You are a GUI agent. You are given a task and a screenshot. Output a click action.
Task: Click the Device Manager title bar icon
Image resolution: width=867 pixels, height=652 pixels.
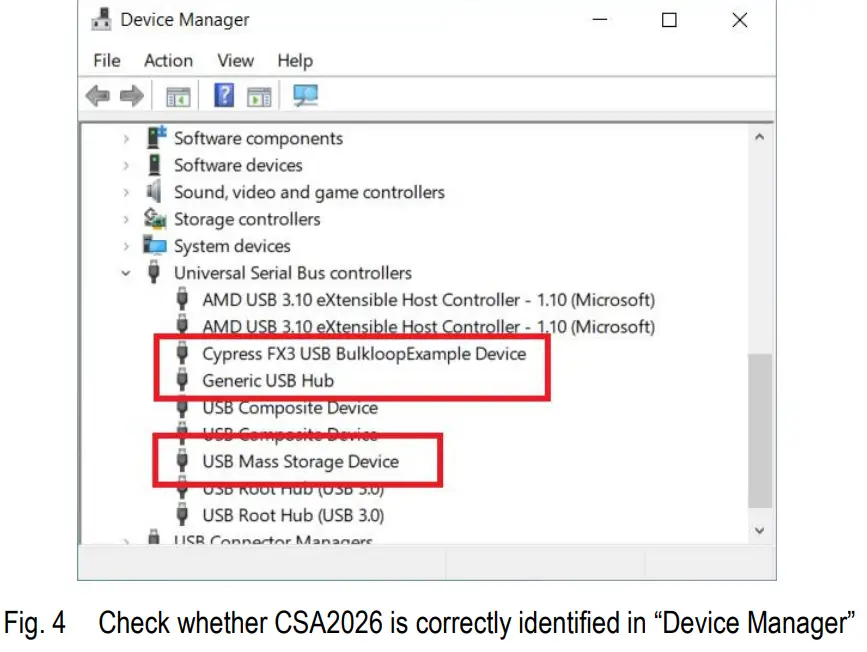[x=101, y=19]
